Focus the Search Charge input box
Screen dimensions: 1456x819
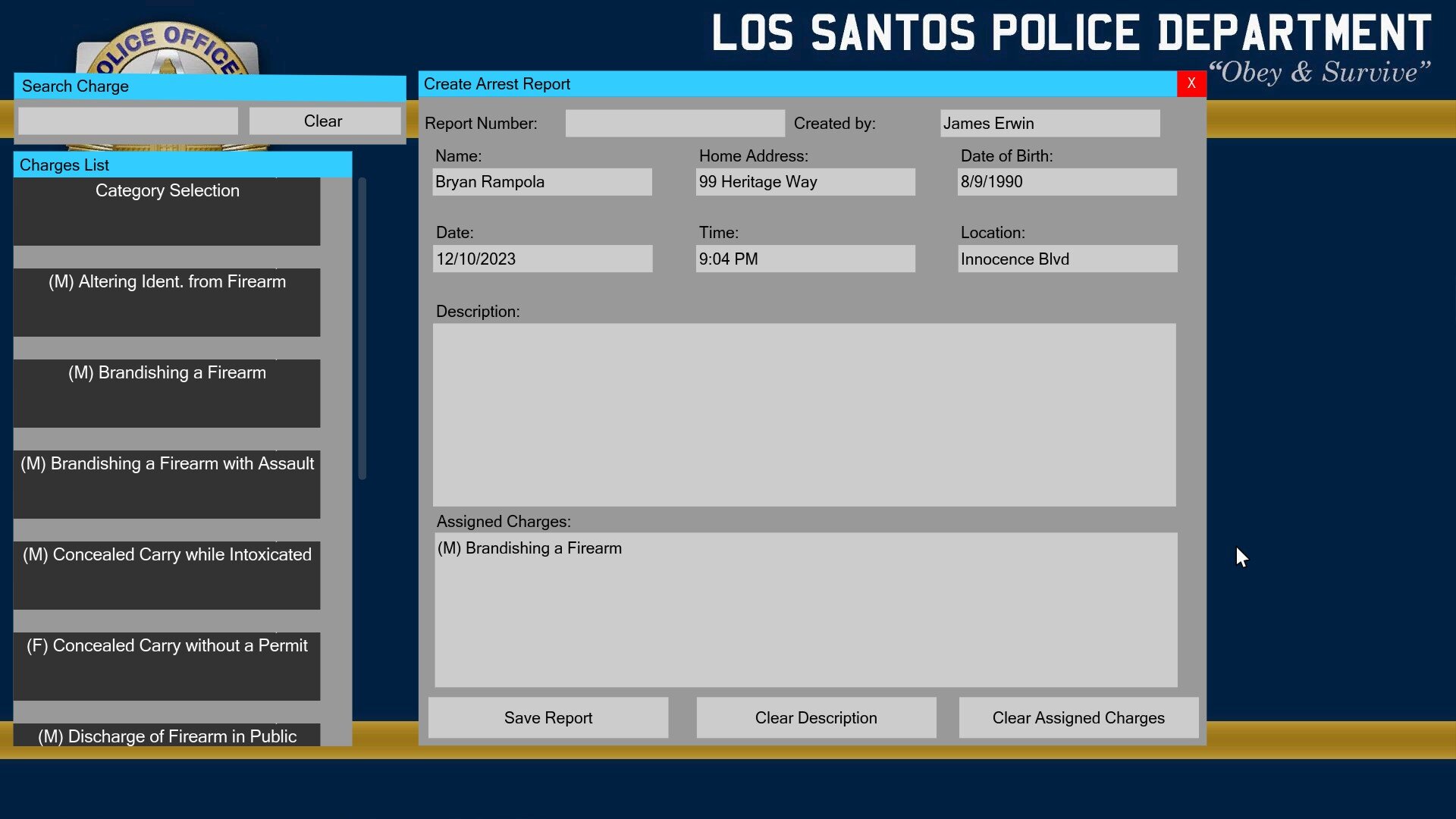127,121
